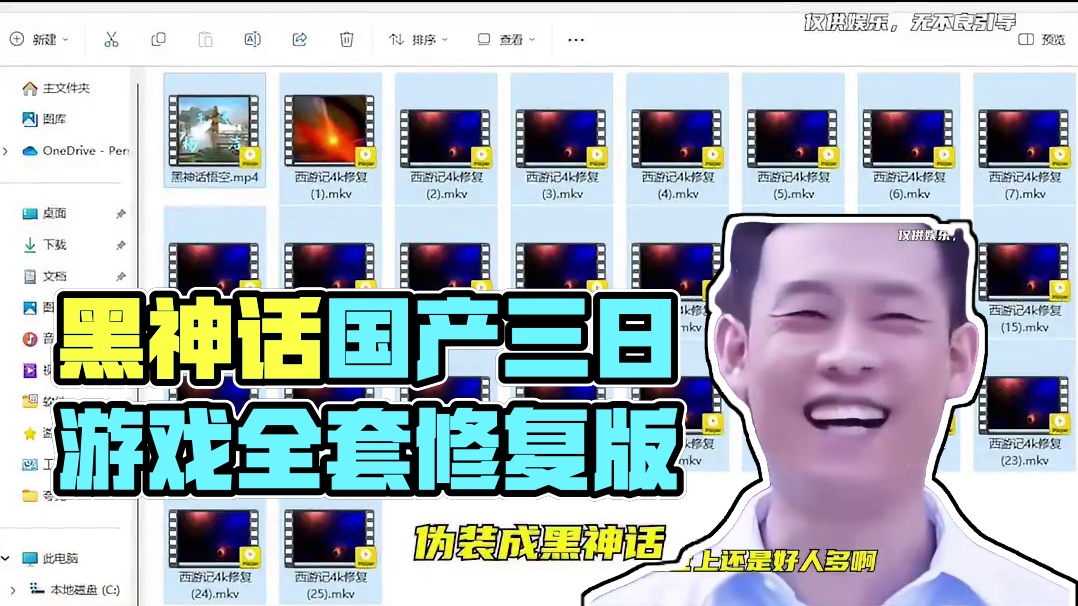The width and height of the screenshot is (1078, 606).
Task: Open the See more ellipsis menu
Action: [575, 38]
